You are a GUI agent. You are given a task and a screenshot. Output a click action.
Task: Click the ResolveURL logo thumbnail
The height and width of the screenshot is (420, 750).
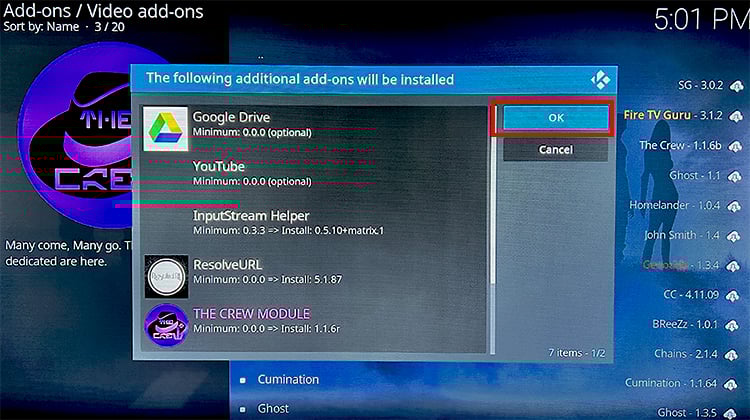[x=166, y=276]
